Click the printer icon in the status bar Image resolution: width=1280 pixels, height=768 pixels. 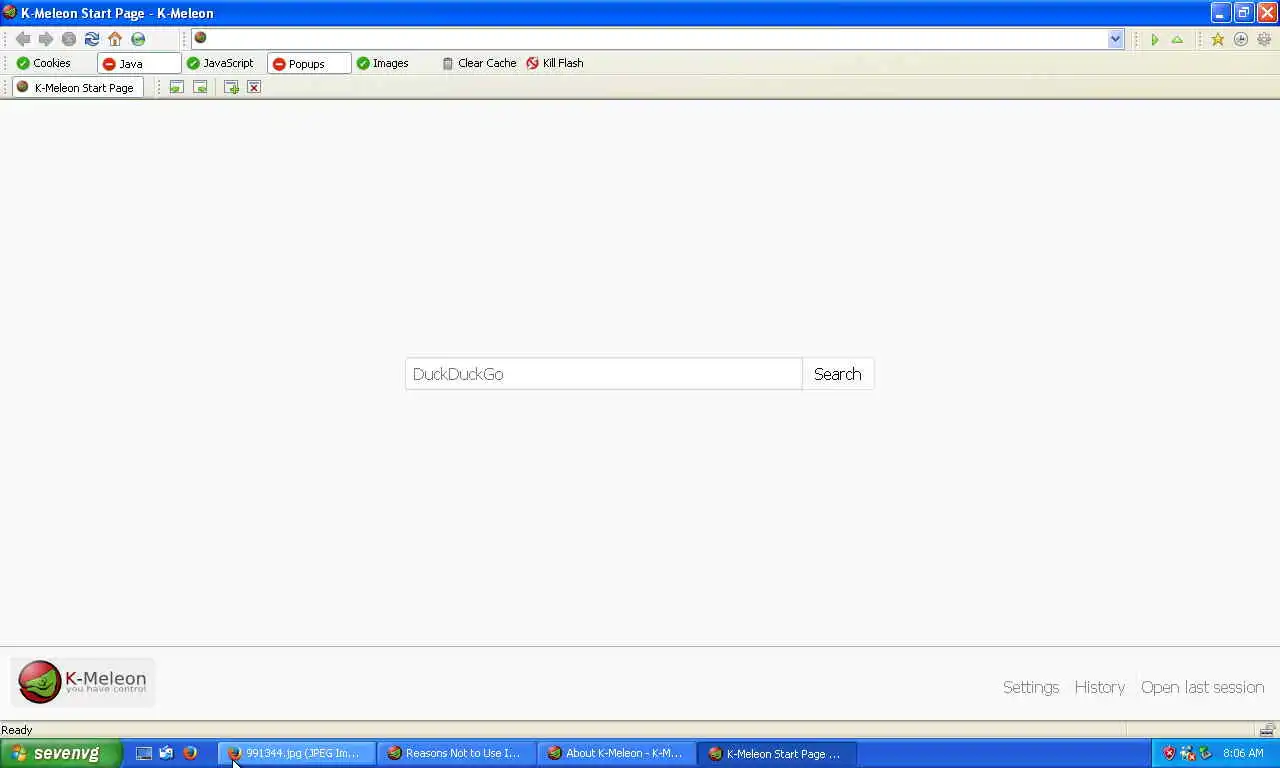pyautogui.click(x=1267, y=729)
